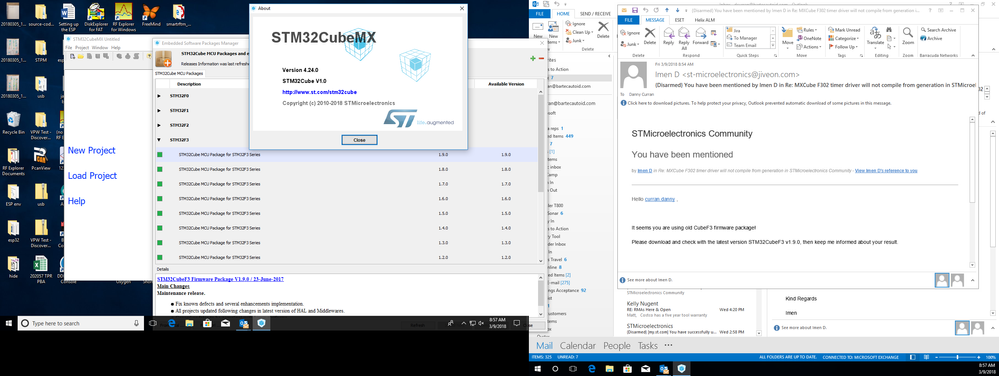Screen dimensions: 999x376
Task: Click Type here to search taskbar box
Action: 80,324
